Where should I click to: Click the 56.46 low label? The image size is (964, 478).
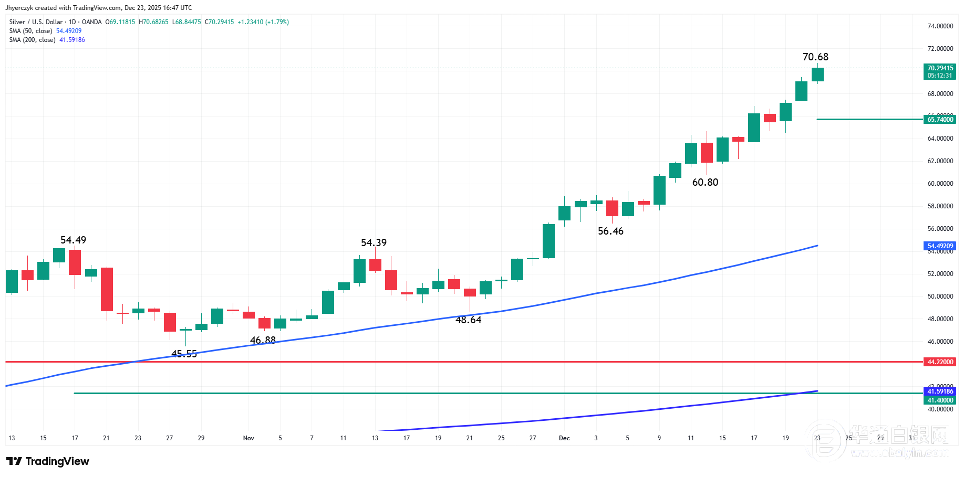point(611,231)
